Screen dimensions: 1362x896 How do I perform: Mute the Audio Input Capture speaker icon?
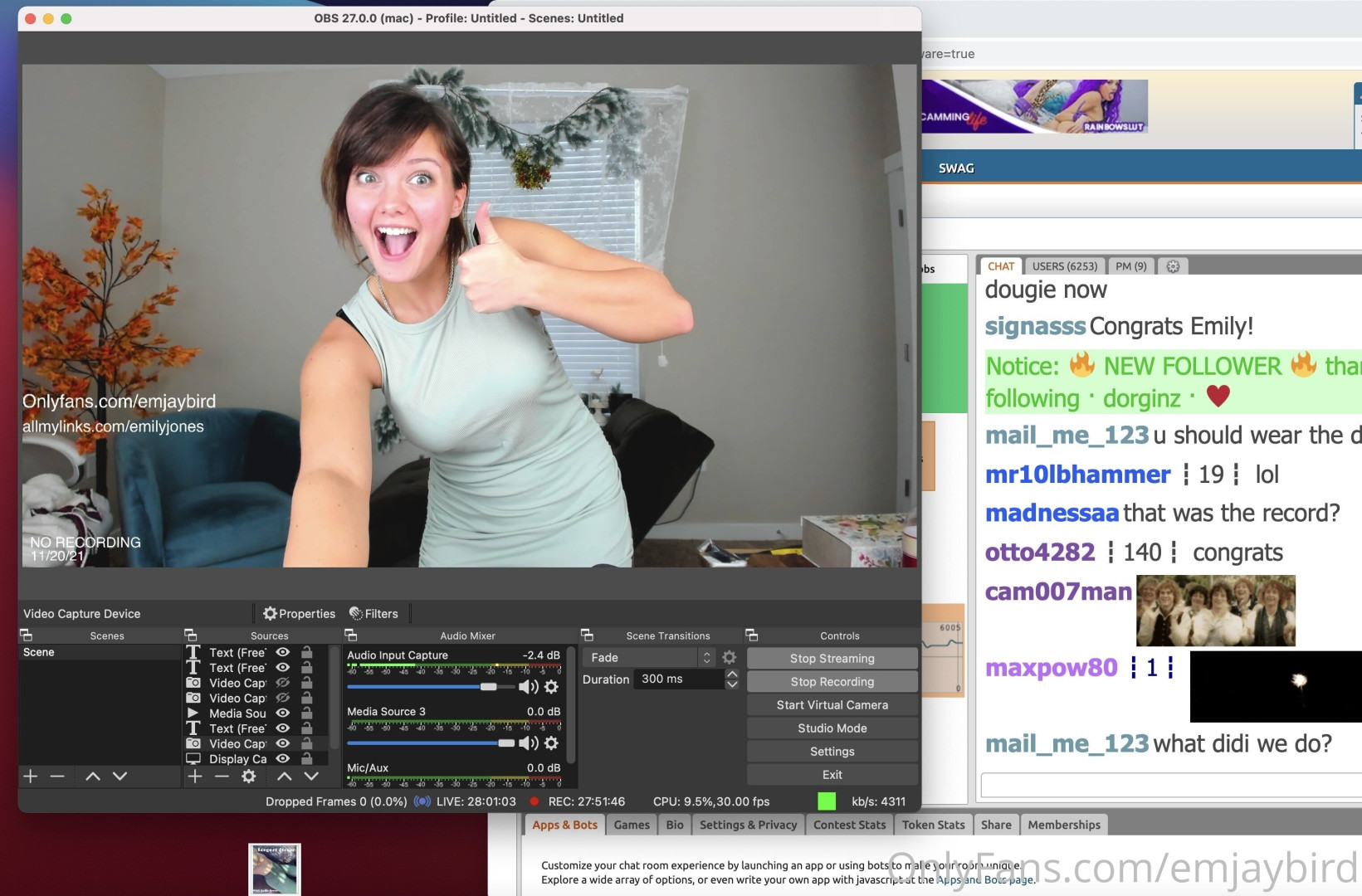[x=527, y=687]
